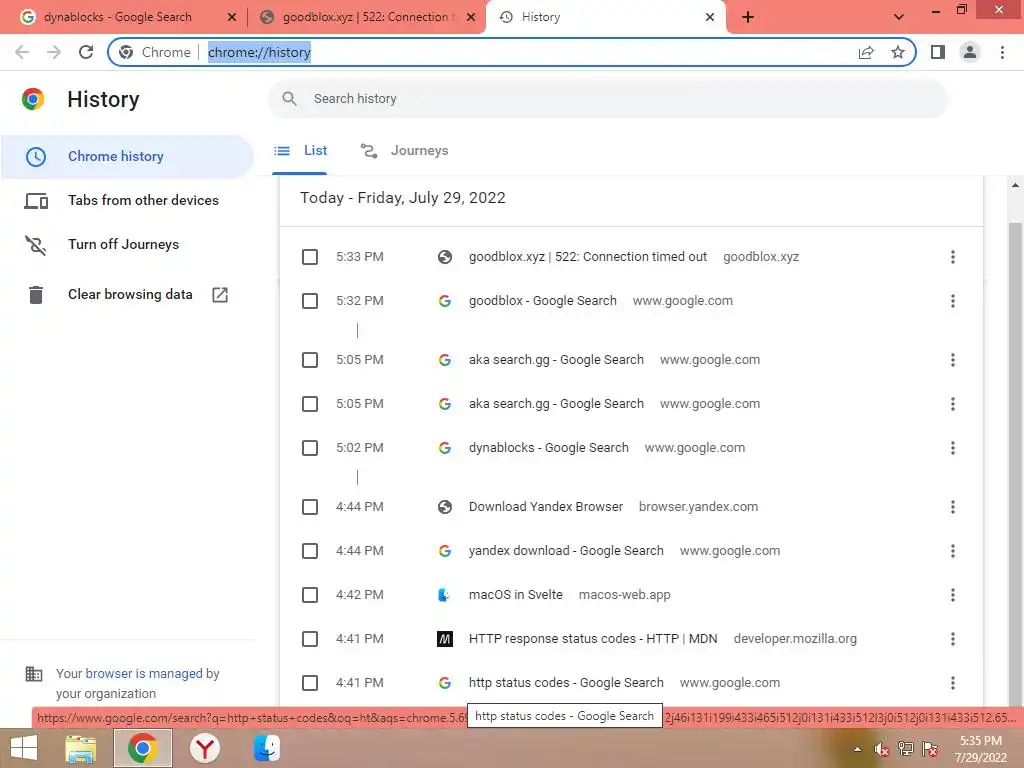Switch to the Journeys tab
This screenshot has height=768, width=1024.
(405, 151)
